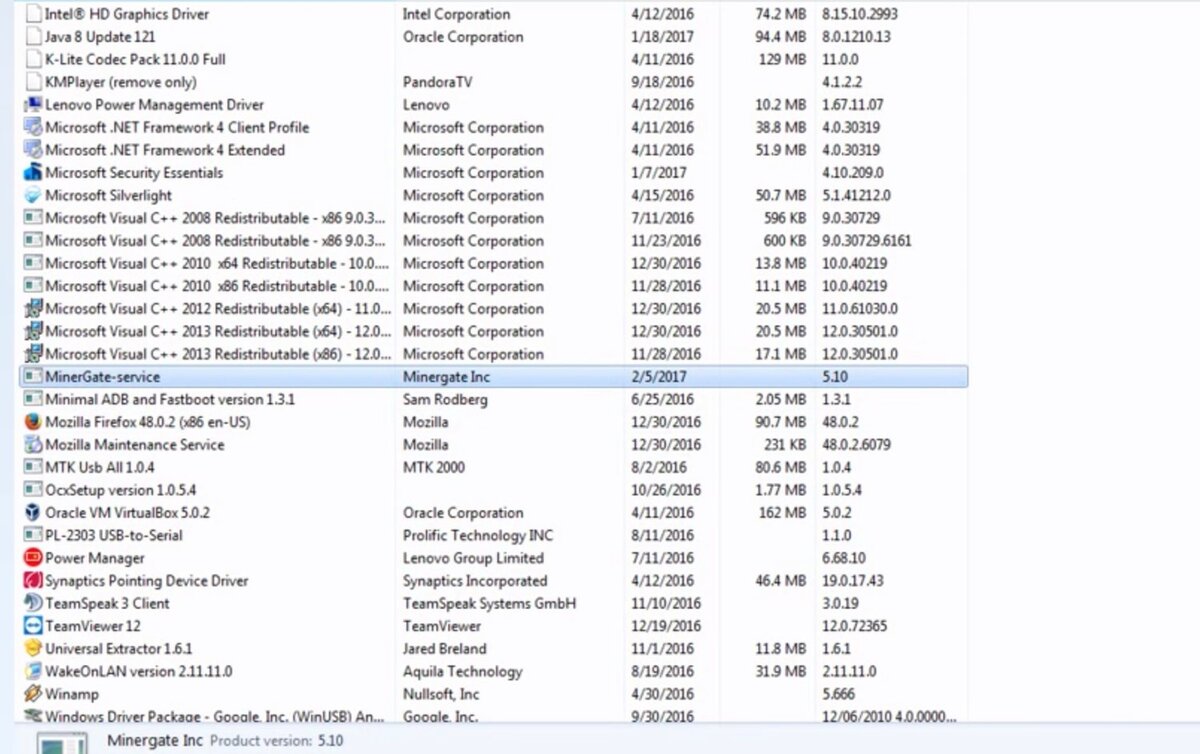Click install date 2/5/2017

click(659, 377)
